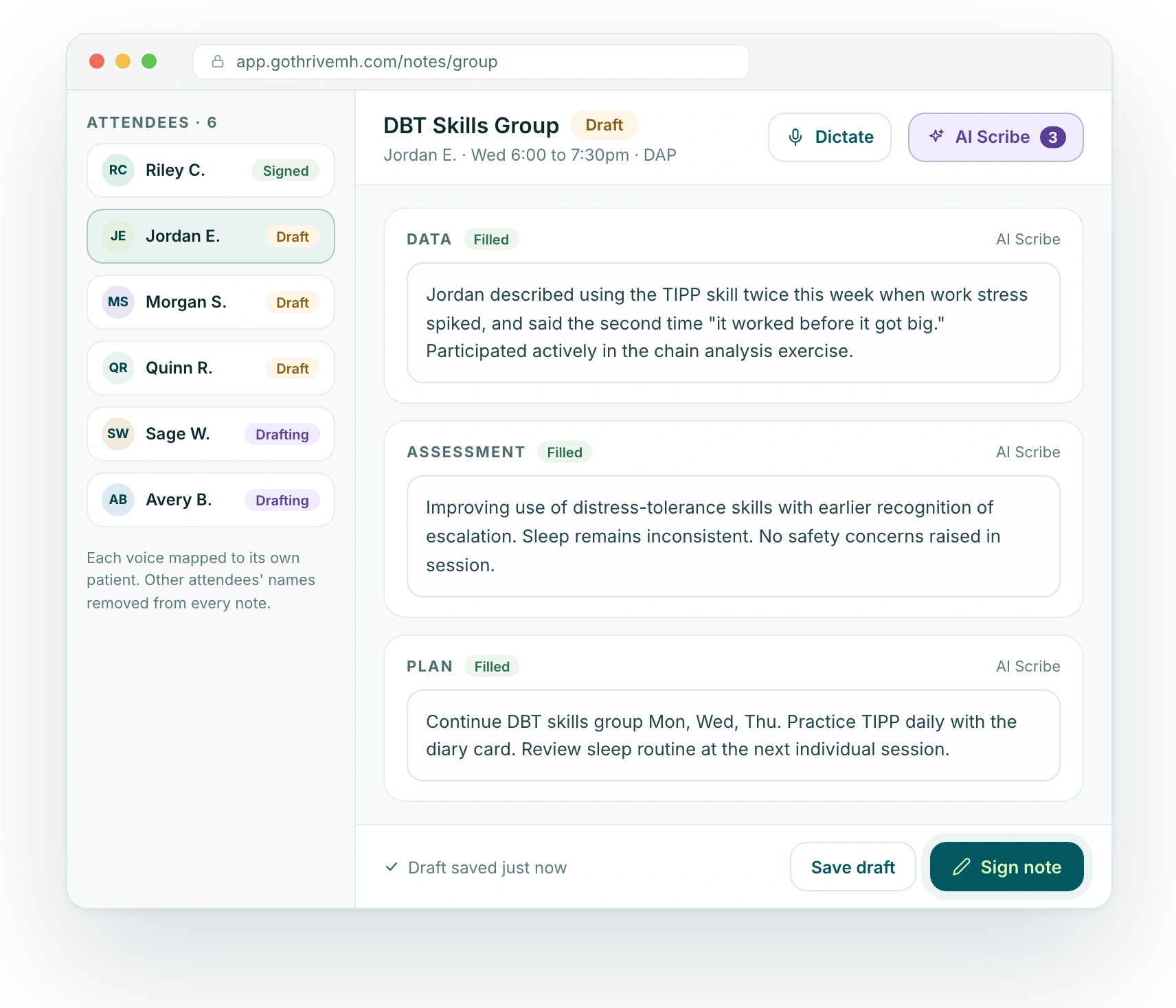
Task: Open Riley C.'s signed note
Action: coord(211,170)
